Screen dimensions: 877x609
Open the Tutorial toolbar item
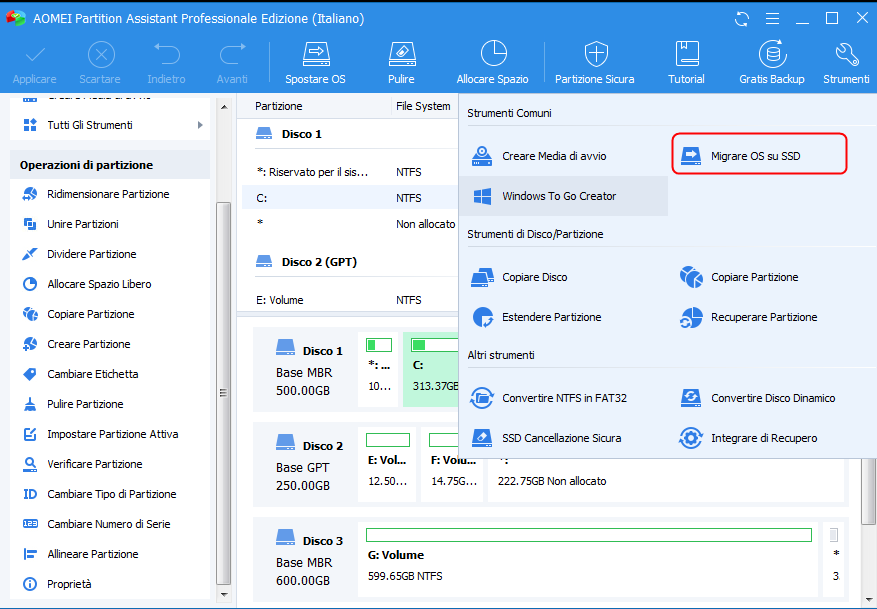pyautogui.click(x=686, y=63)
